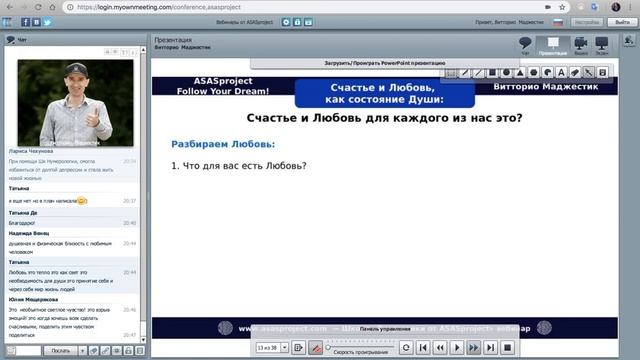The width and height of the screenshot is (640, 360).
Task: Jump to the last slide
Action: [x=490, y=348]
